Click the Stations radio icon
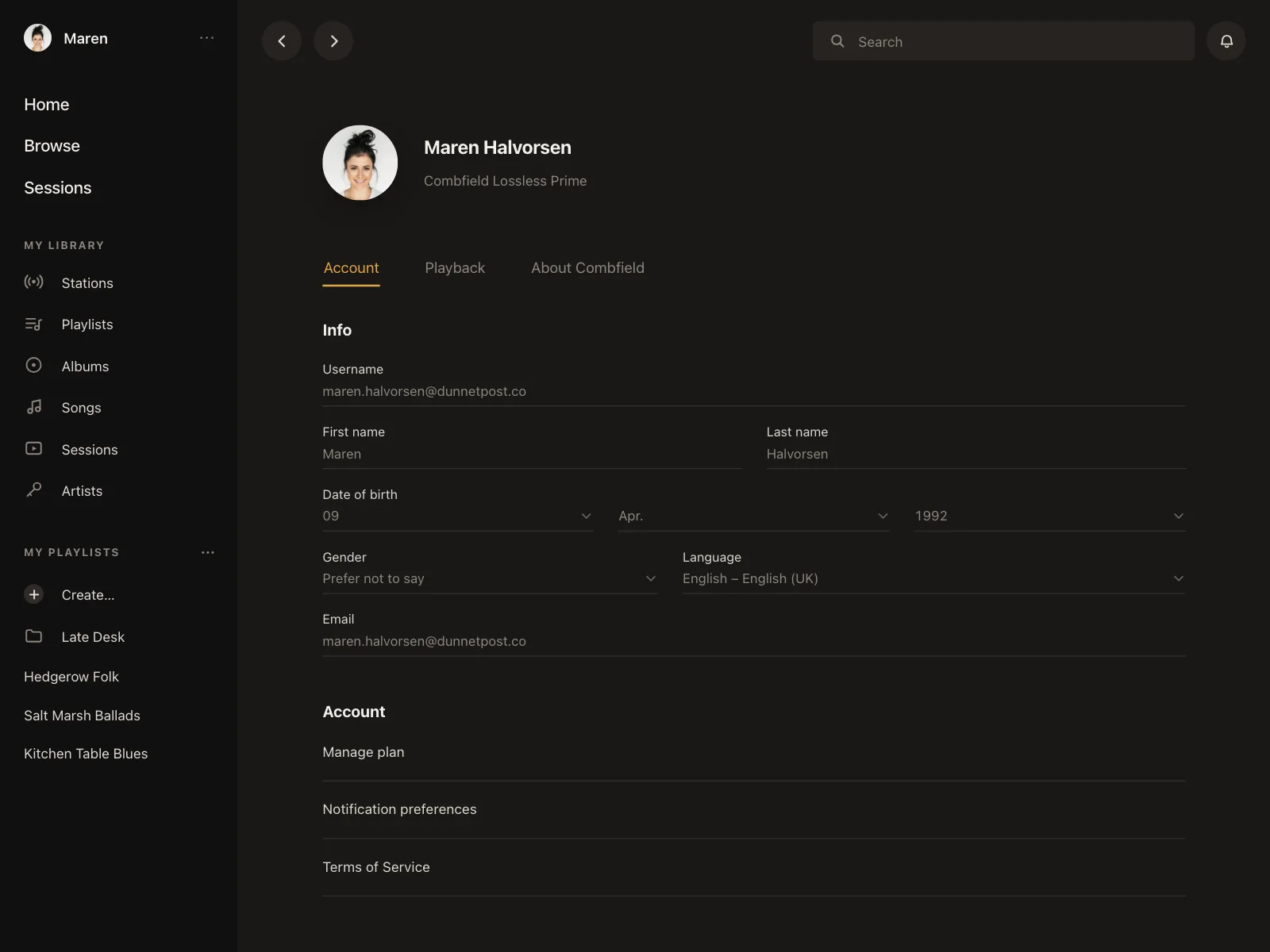The width and height of the screenshot is (1270, 952). point(33,282)
